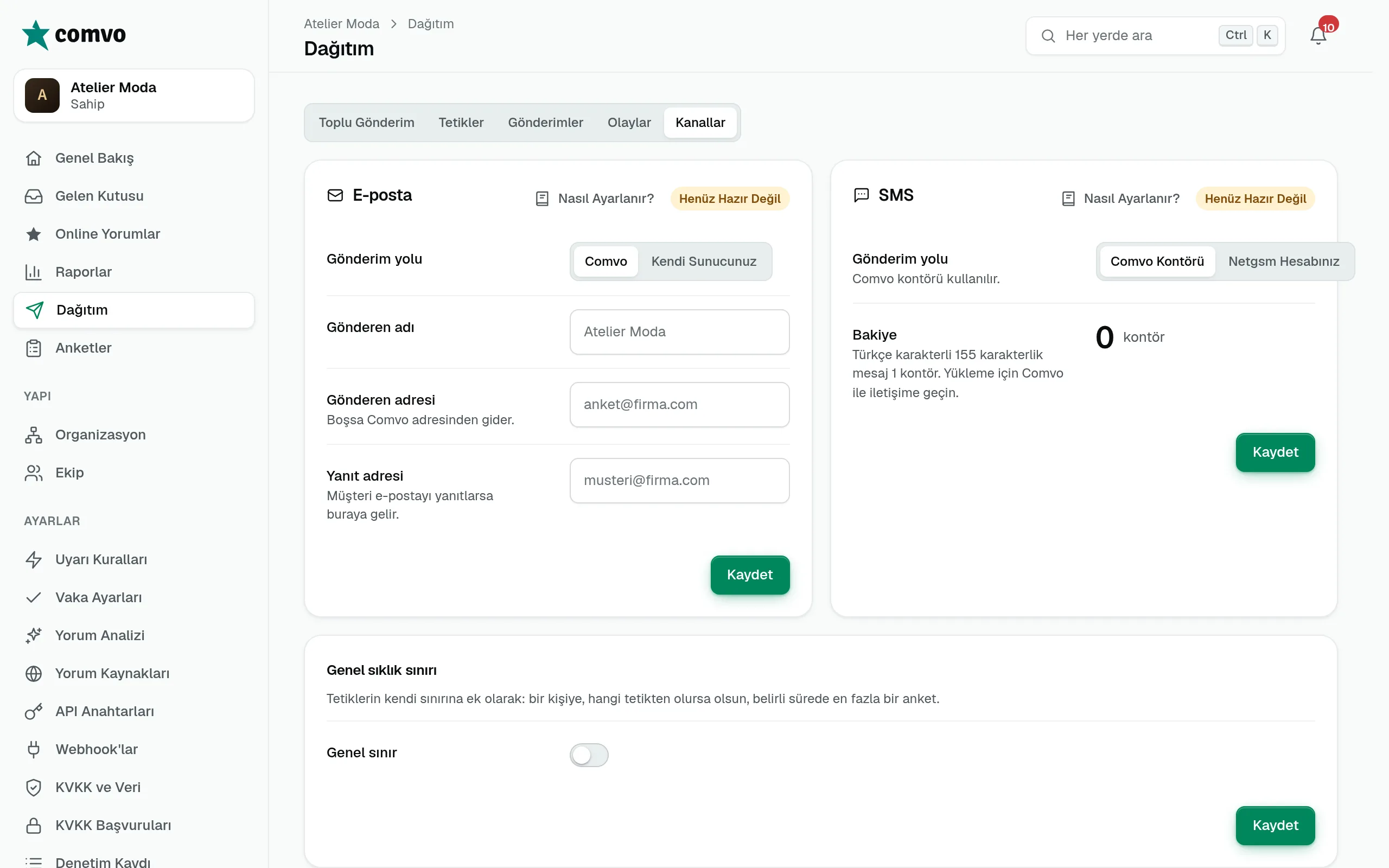Click the Raporlar chart icon

pyautogui.click(x=34, y=272)
